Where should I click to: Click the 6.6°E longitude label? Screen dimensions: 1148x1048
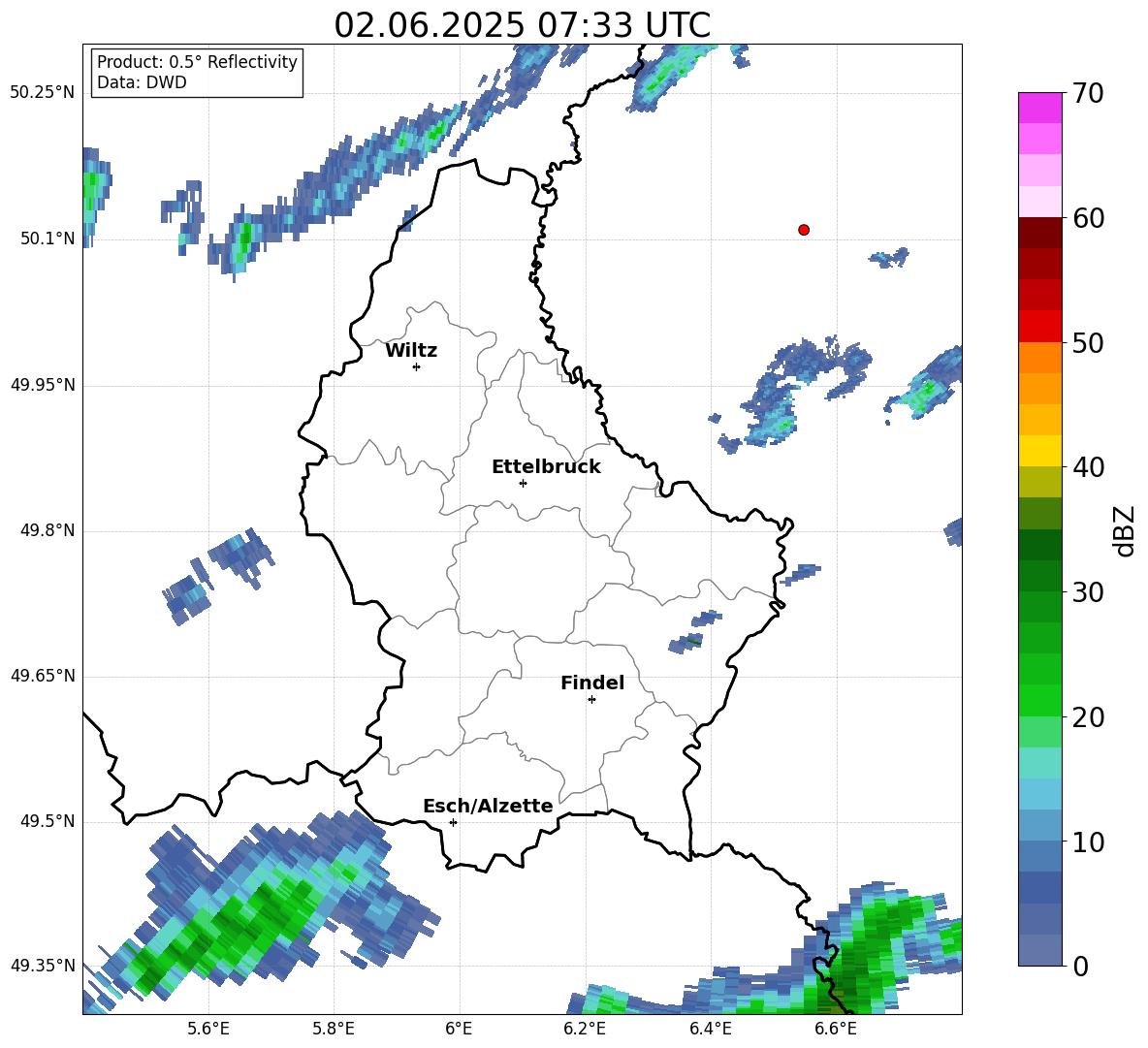836,1029
